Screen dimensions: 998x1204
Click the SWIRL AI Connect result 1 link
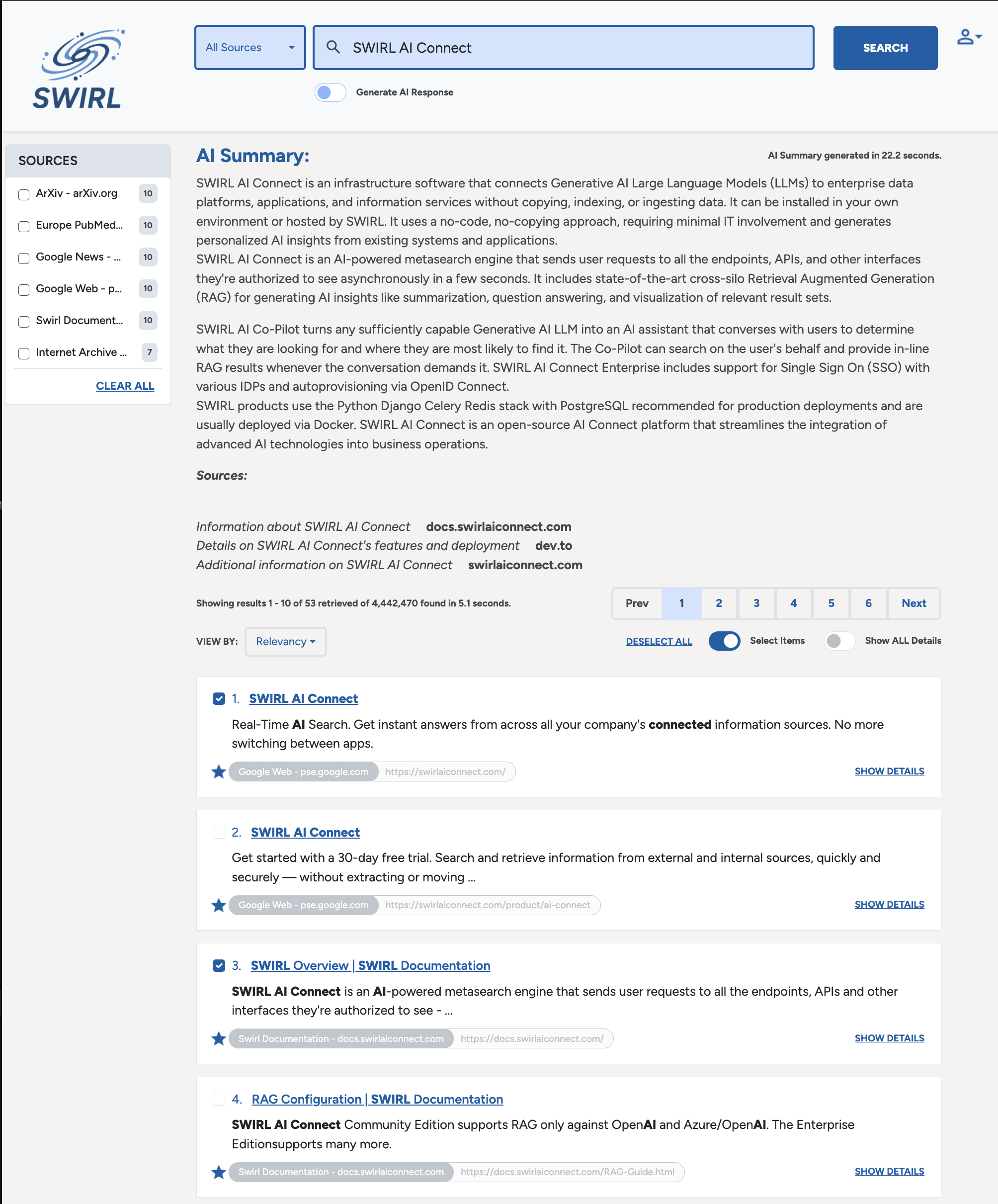click(x=305, y=697)
